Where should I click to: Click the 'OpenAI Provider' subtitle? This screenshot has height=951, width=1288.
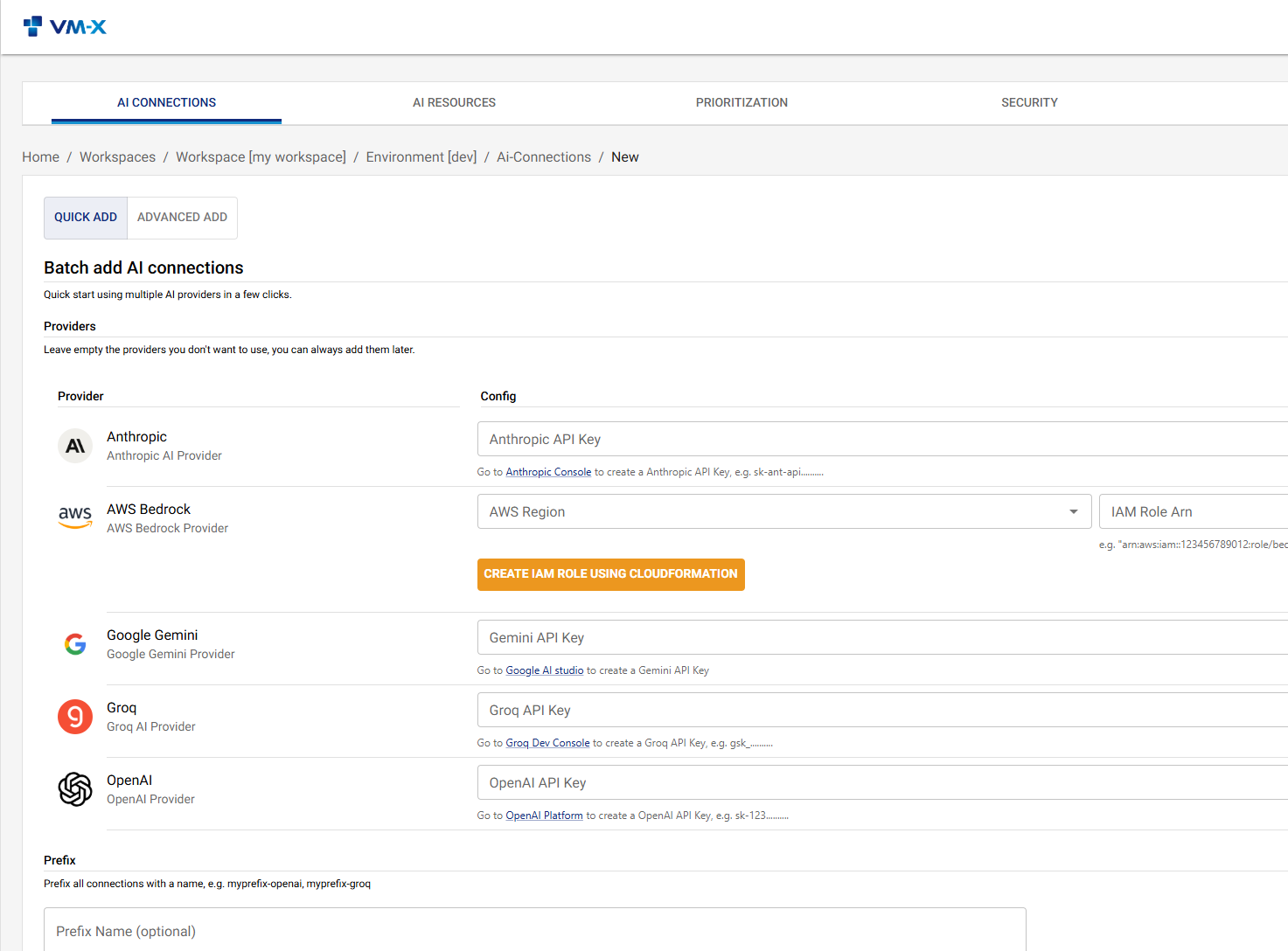150,799
